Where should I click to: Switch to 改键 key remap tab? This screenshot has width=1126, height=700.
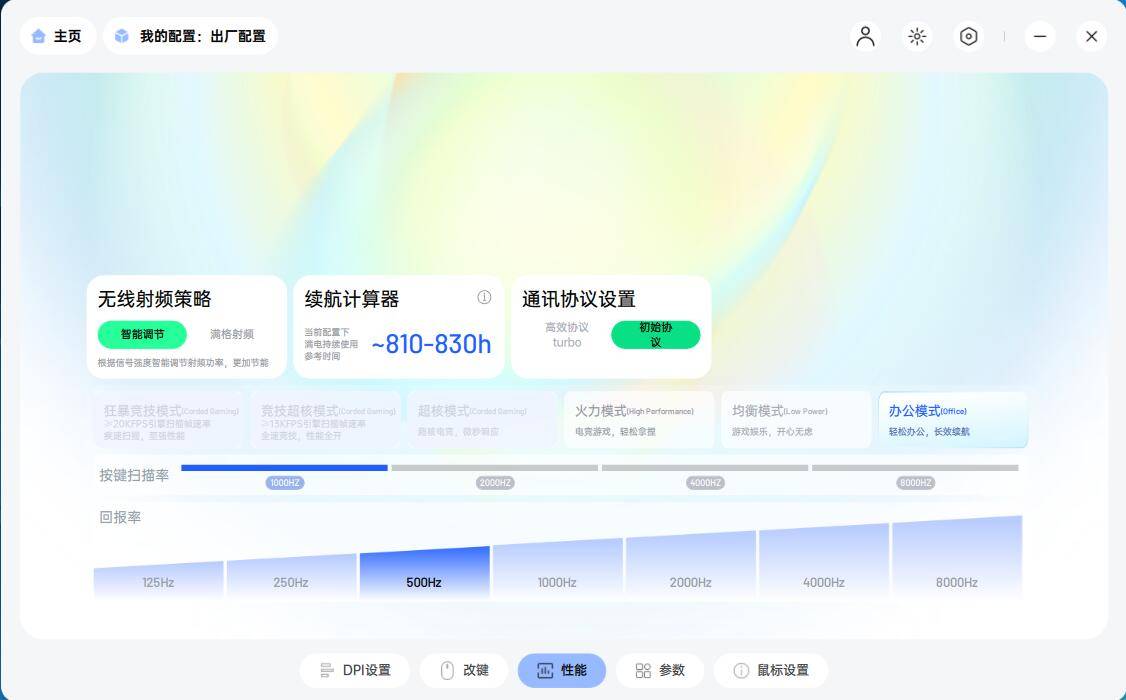[464, 671]
